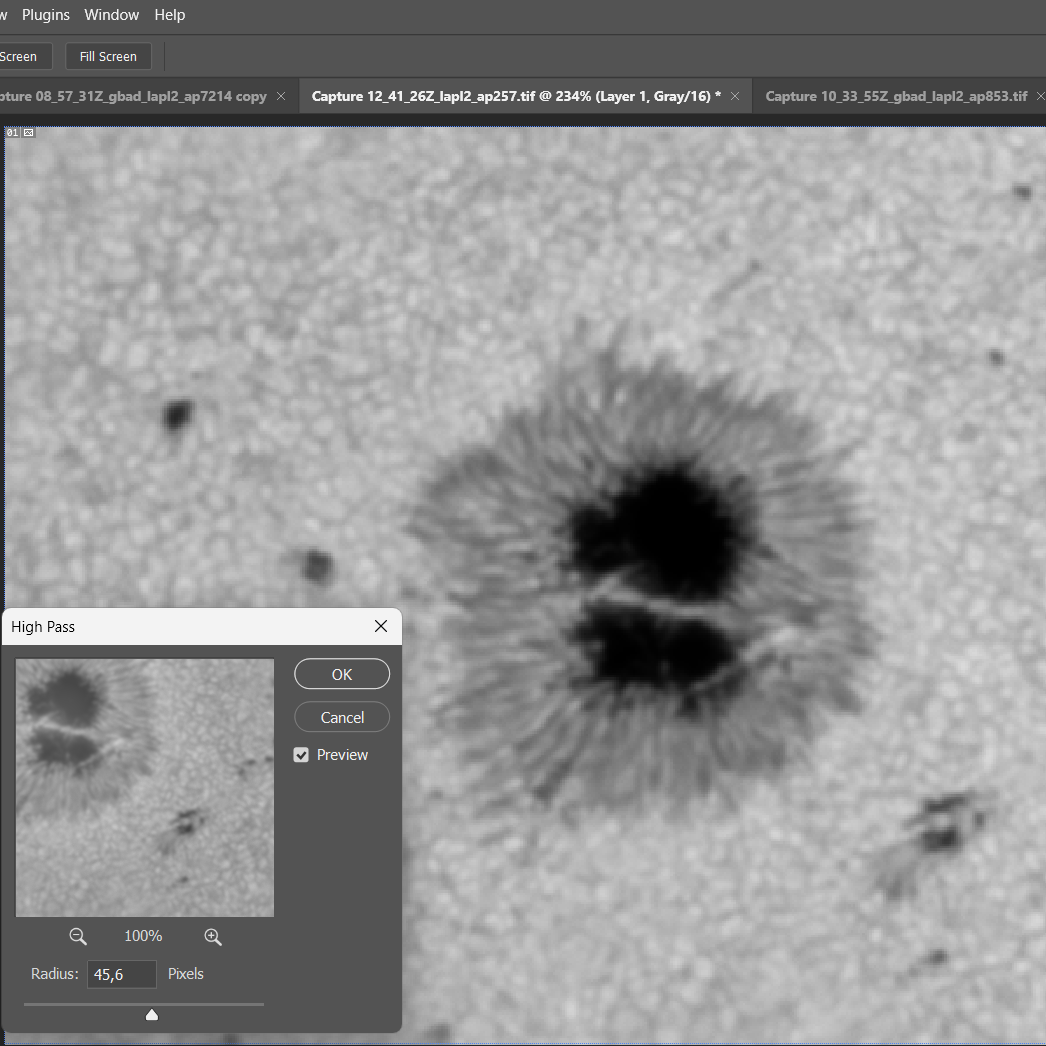
Task: Click the zoom out magnifier in High Pass
Action: [x=78, y=936]
